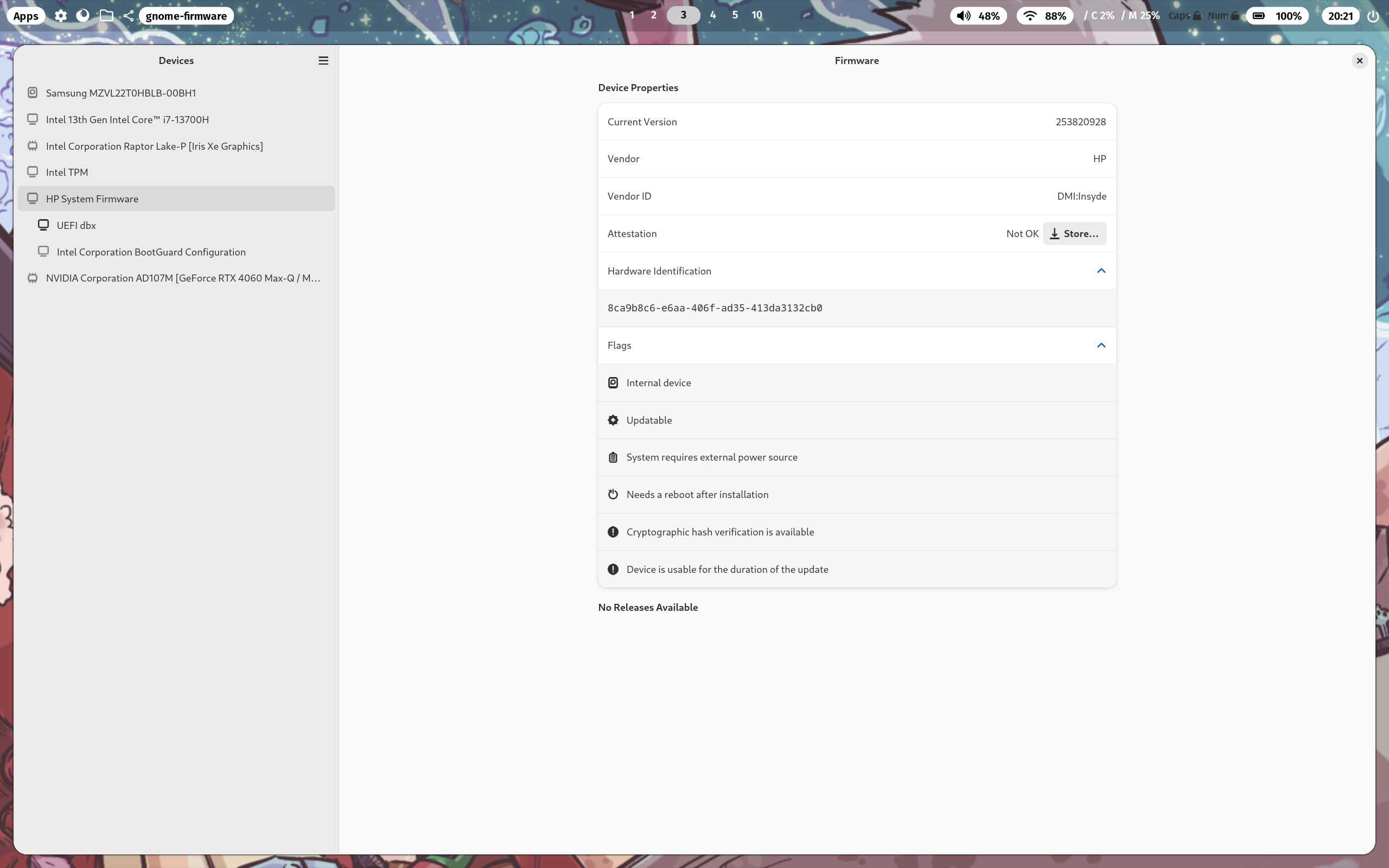The image size is (1389, 868).
Task: Click the Store attestation button
Action: coord(1074,234)
